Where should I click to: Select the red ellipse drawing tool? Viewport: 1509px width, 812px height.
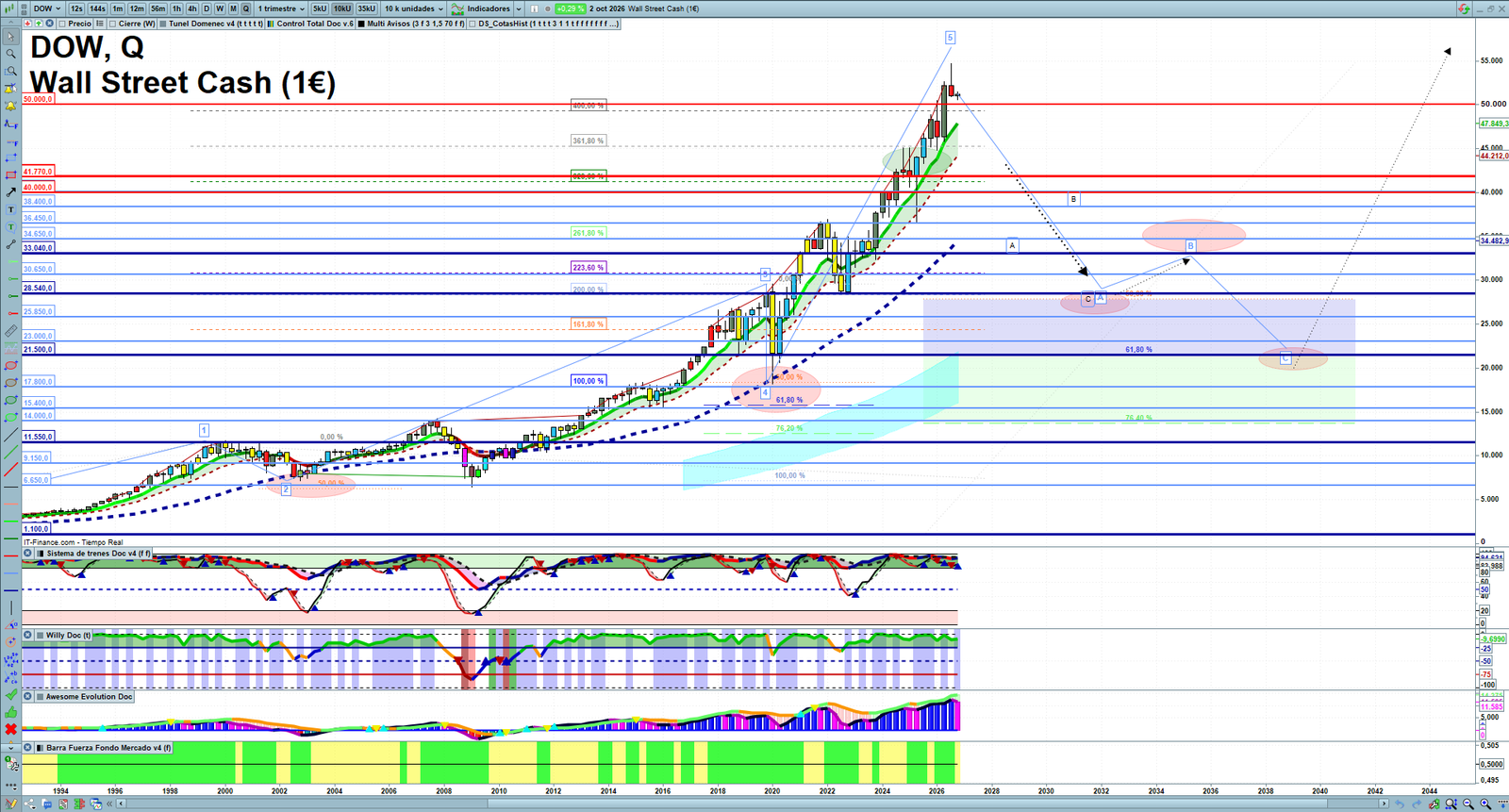coord(10,365)
